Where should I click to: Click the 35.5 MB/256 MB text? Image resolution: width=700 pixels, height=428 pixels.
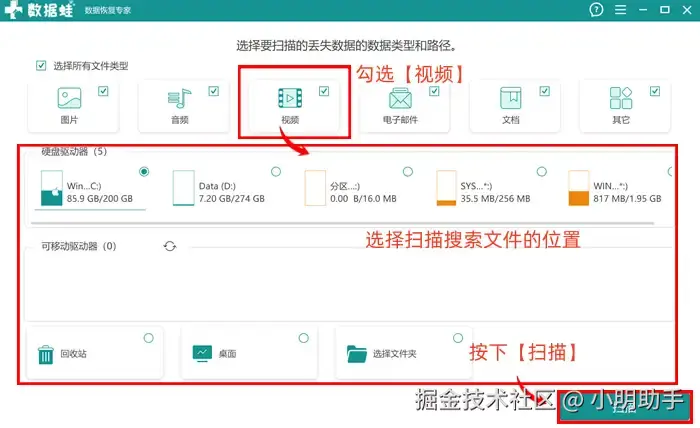495,199
